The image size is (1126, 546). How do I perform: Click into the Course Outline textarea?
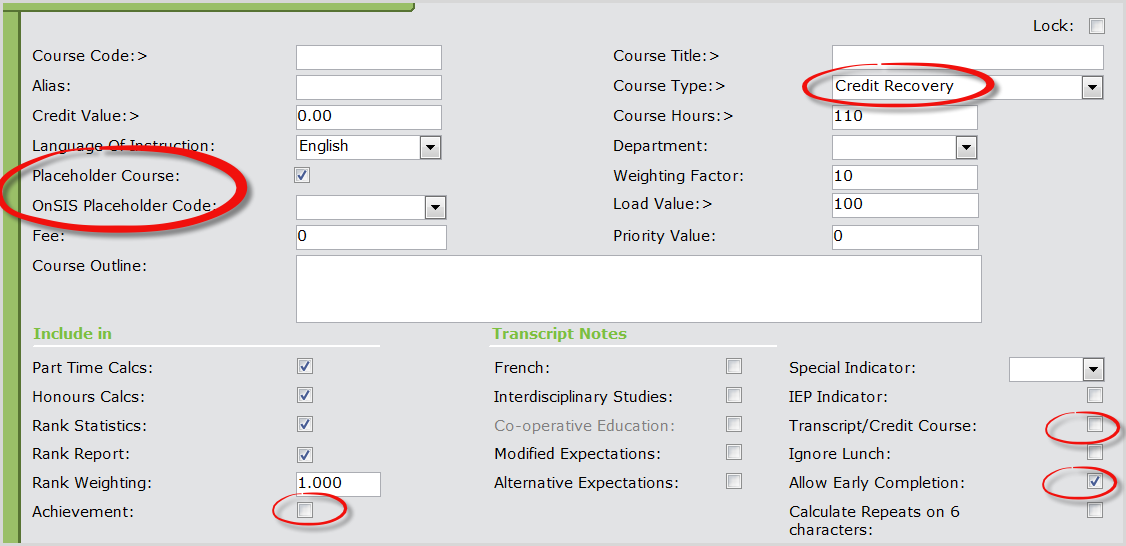638,289
